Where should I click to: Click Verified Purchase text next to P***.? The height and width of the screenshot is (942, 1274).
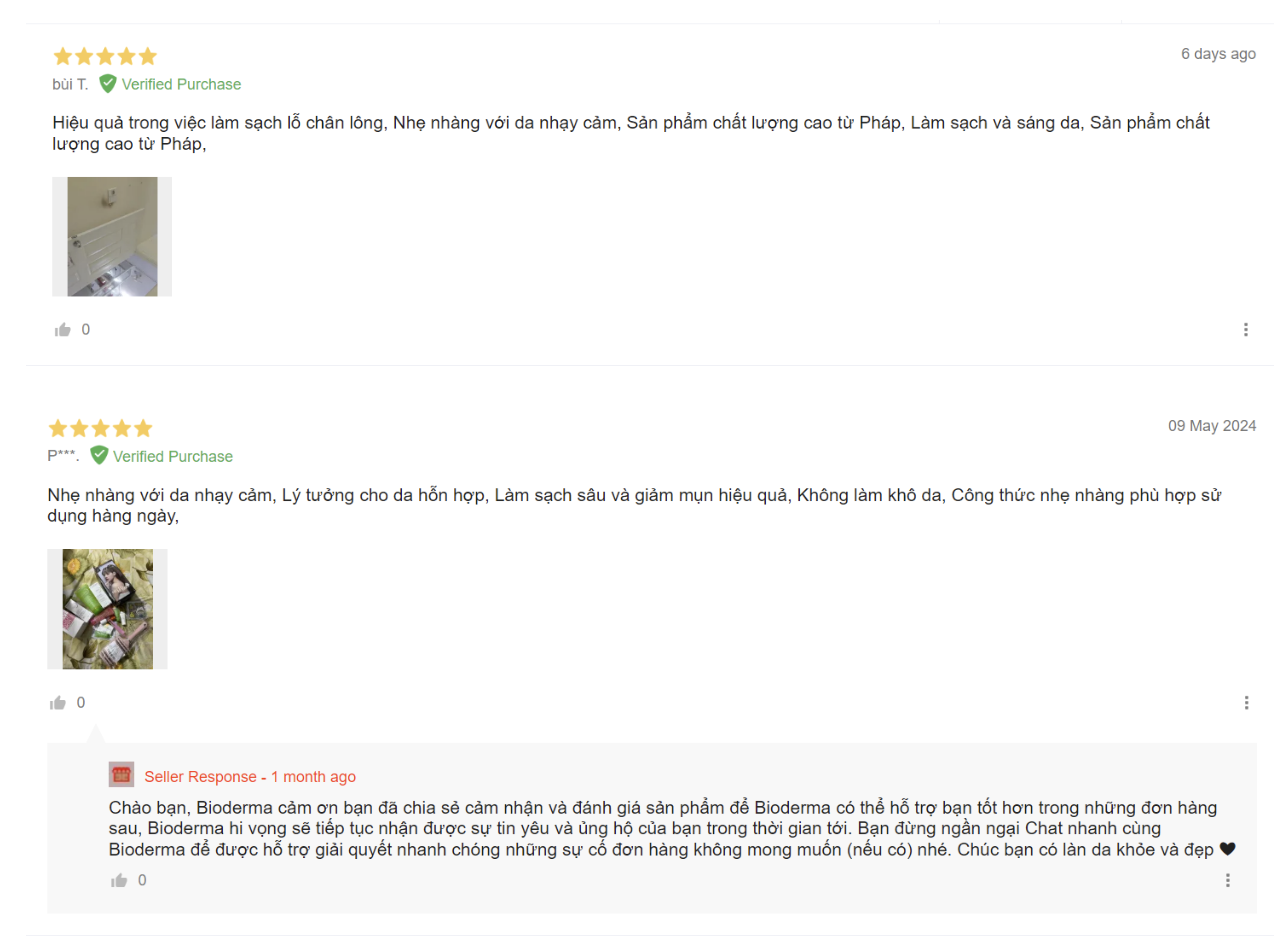[x=172, y=456]
